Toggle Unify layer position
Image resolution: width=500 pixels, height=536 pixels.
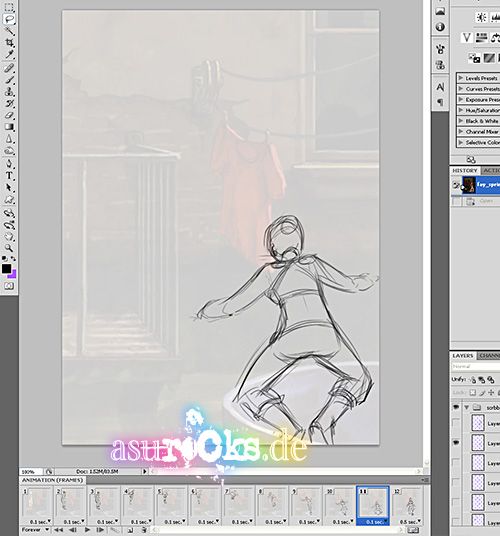click(x=473, y=379)
